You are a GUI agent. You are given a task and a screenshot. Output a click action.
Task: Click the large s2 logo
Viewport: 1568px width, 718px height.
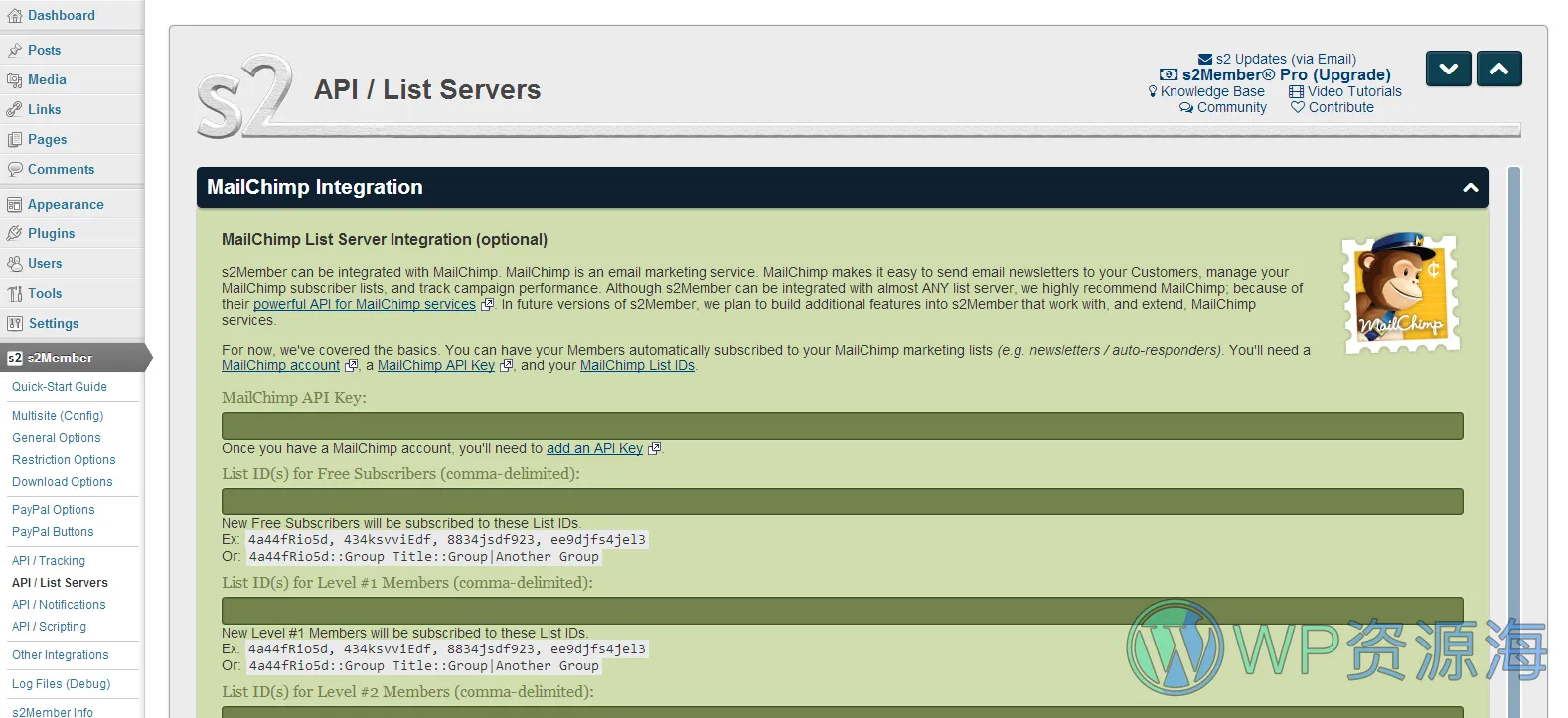coord(245,95)
